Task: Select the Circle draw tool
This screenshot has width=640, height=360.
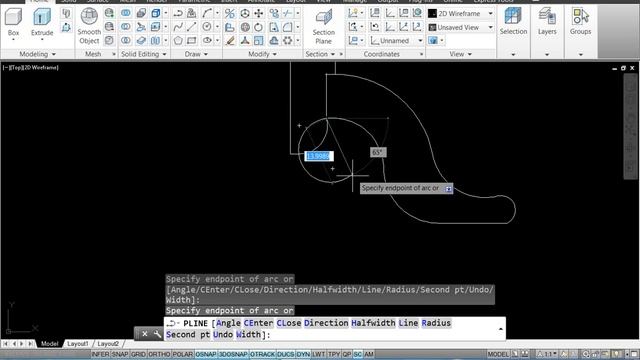Action: click(x=207, y=27)
